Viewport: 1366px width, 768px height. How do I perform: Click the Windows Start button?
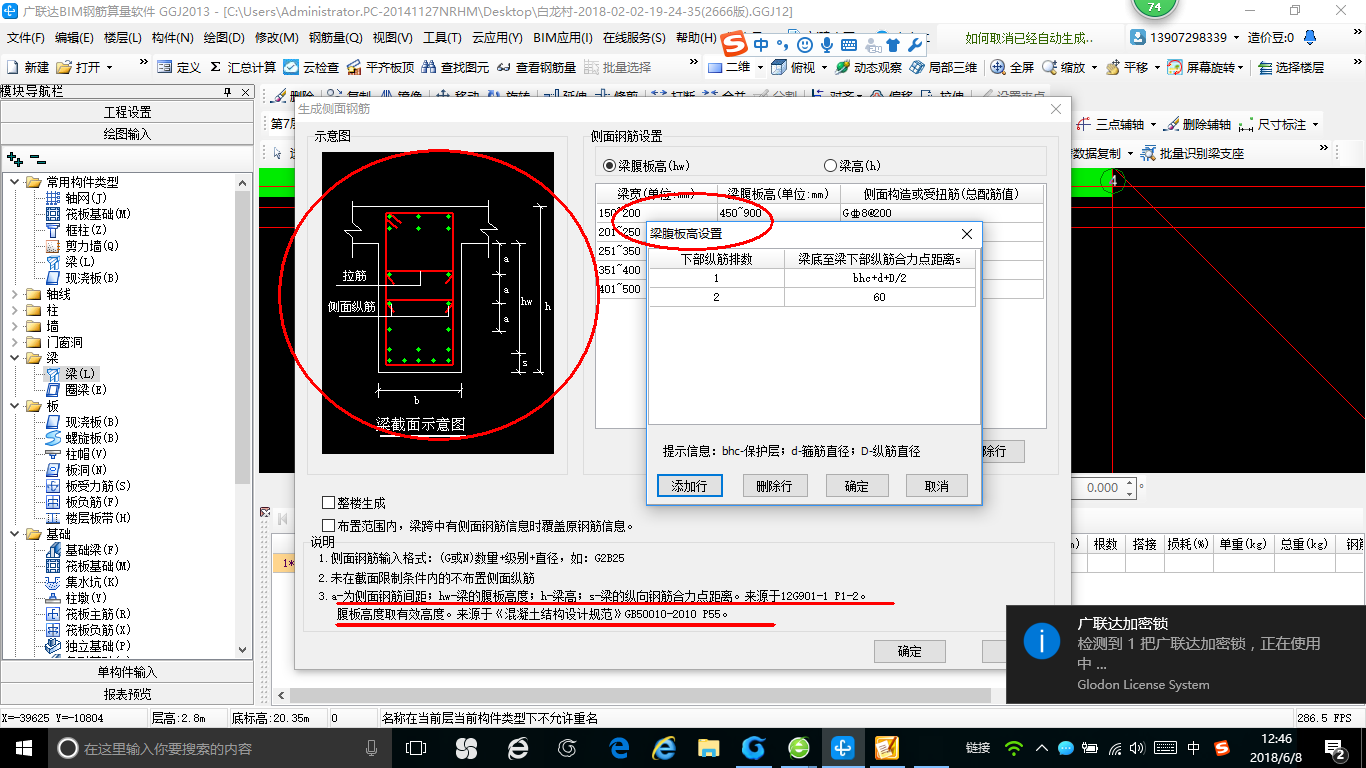click(x=23, y=748)
